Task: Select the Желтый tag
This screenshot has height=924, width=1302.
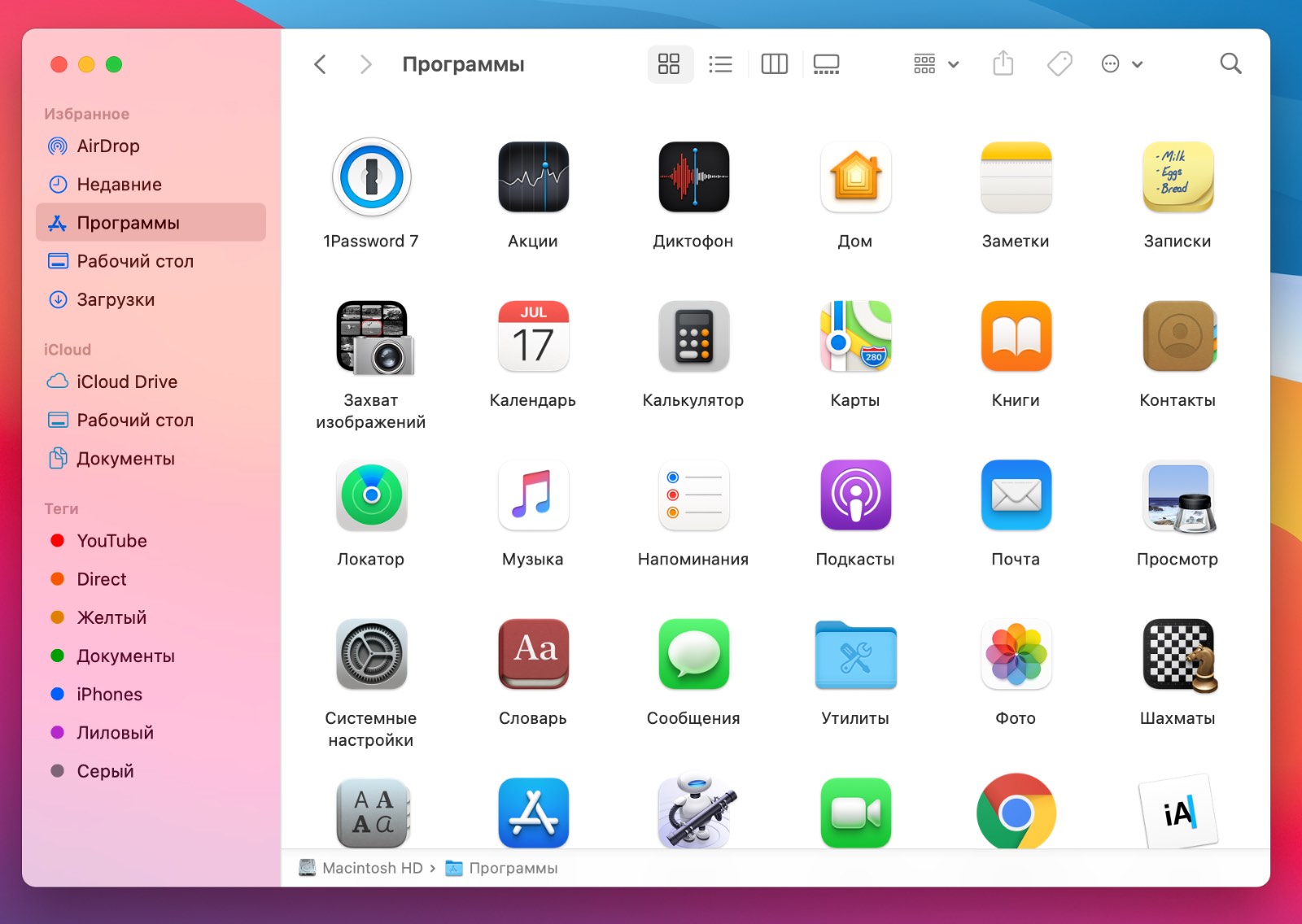Action: point(151,617)
